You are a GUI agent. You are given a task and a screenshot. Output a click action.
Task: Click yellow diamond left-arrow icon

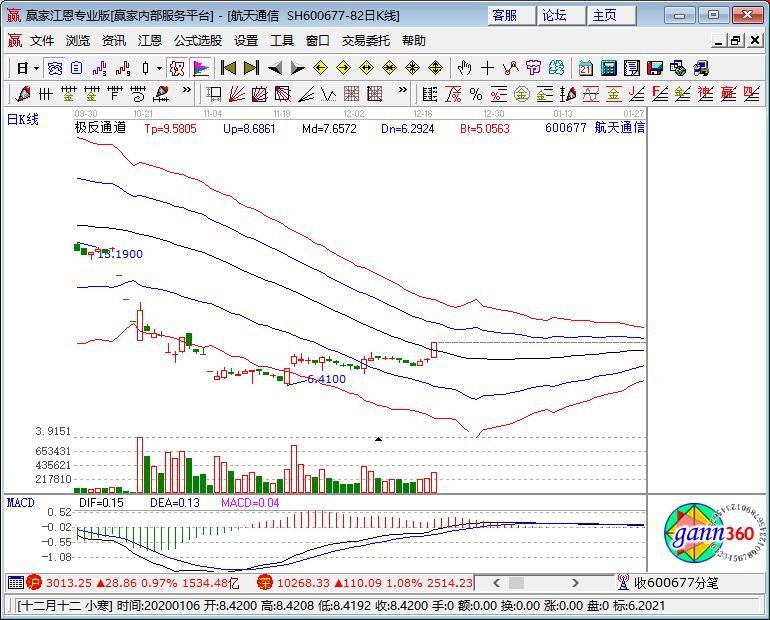(321, 68)
